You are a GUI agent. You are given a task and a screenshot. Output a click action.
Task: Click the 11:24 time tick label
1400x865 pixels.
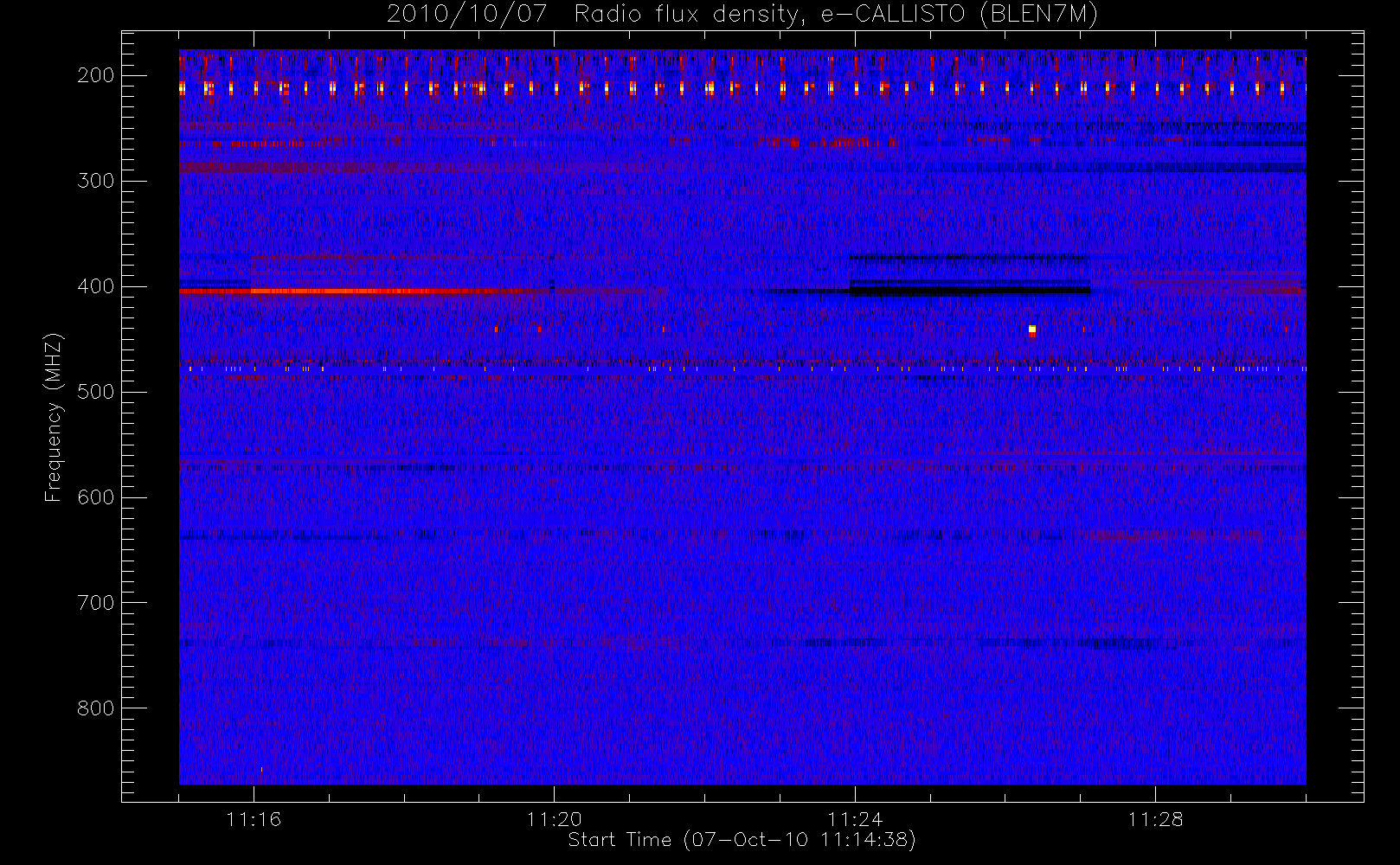point(855,819)
